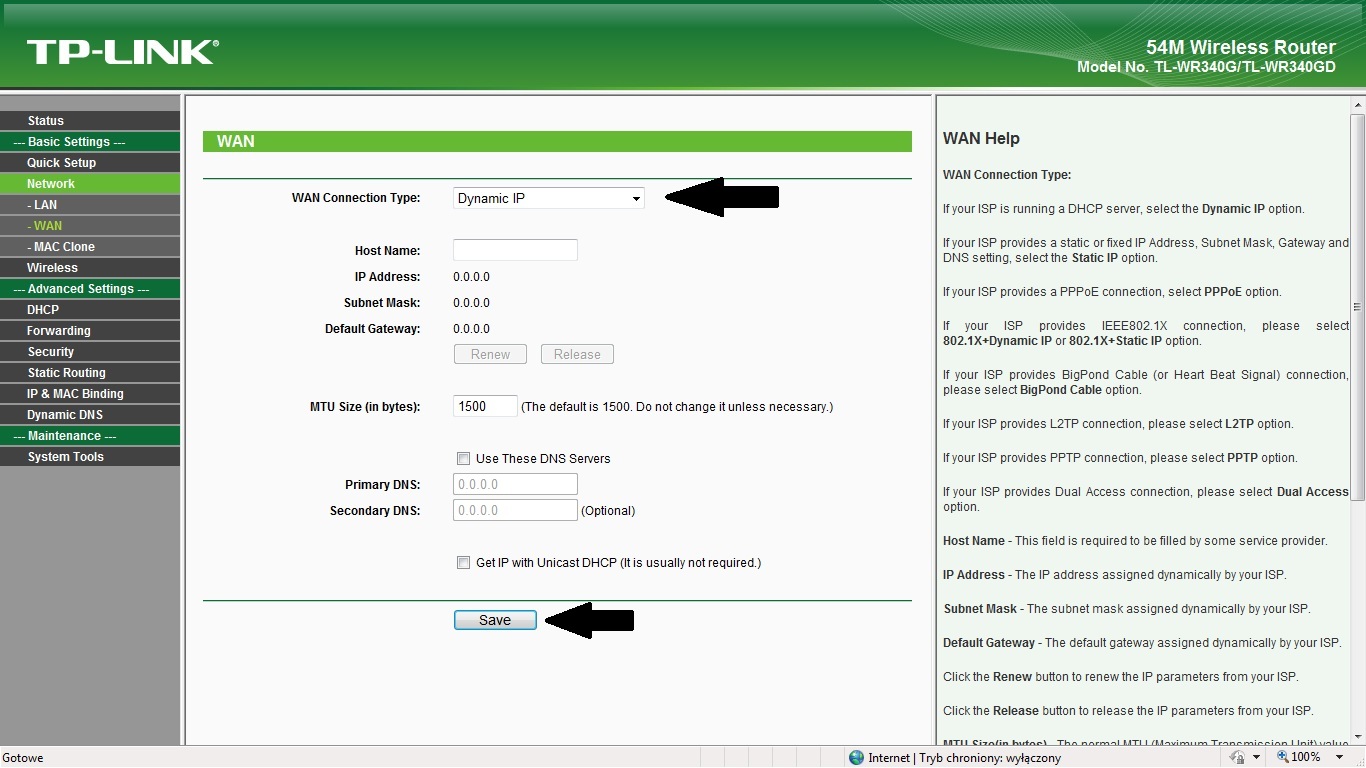Click the 54M Wireless Router title

click(x=1240, y=47)
